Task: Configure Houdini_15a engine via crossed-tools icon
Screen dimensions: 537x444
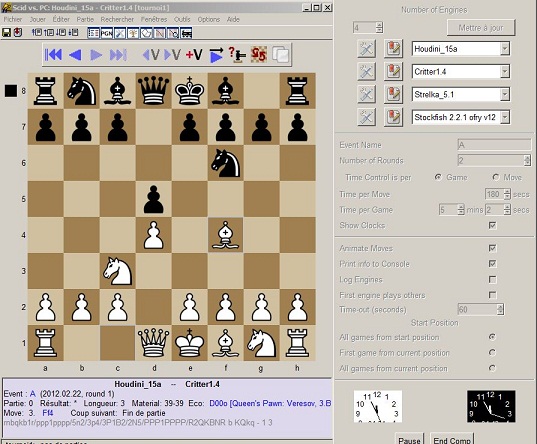Action: click(366, 49)
